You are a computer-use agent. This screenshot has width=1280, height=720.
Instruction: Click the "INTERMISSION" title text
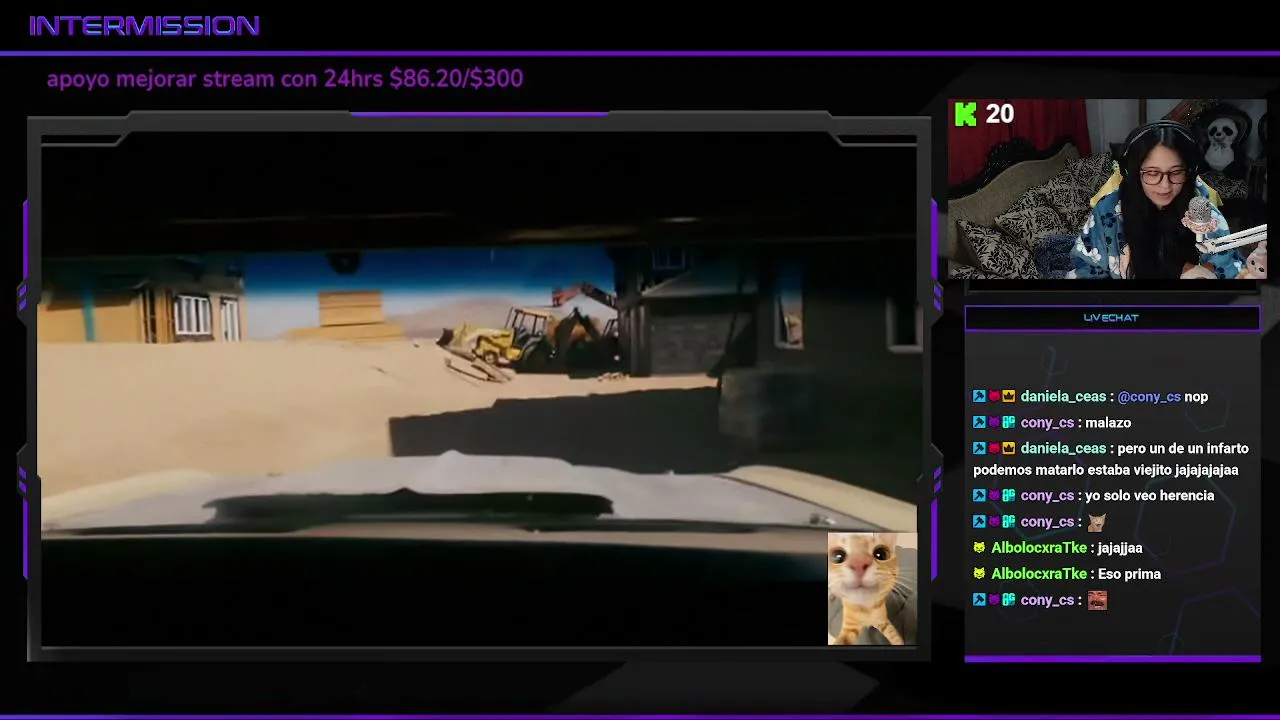145,26
